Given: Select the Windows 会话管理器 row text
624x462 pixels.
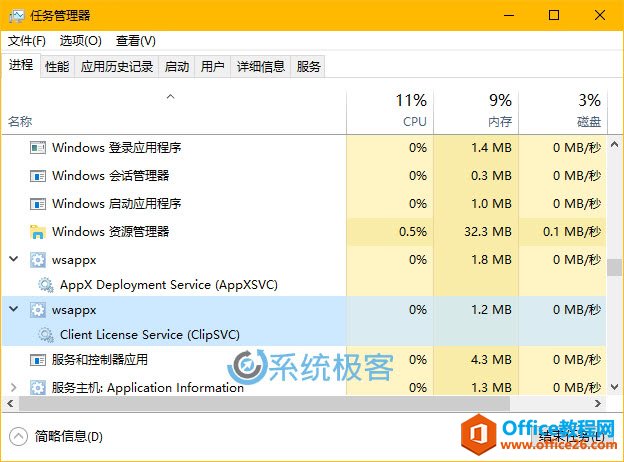Looking at the screenshot, I should (x=111, y=176).
